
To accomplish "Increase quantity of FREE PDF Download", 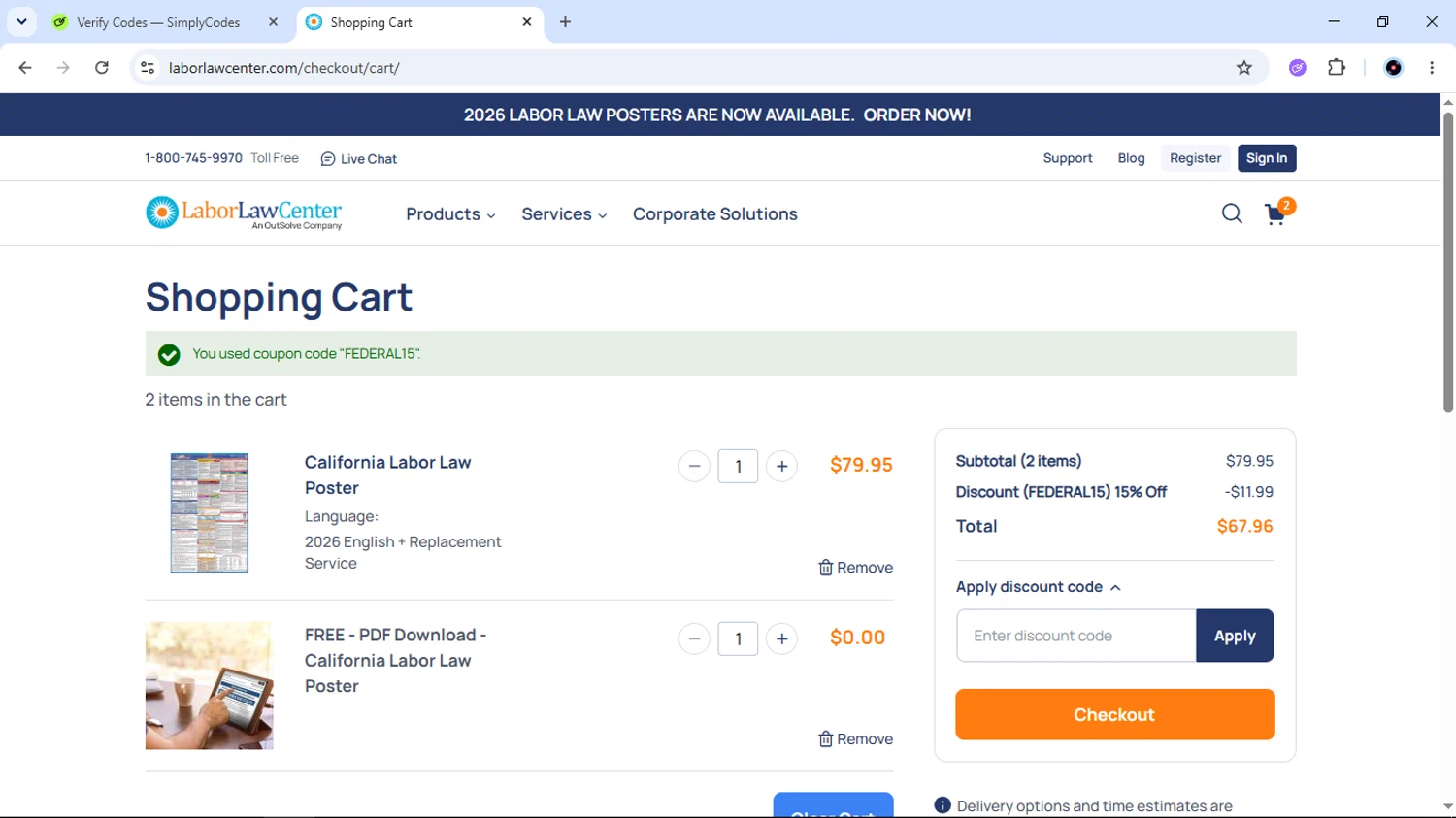I will point(781,638).
